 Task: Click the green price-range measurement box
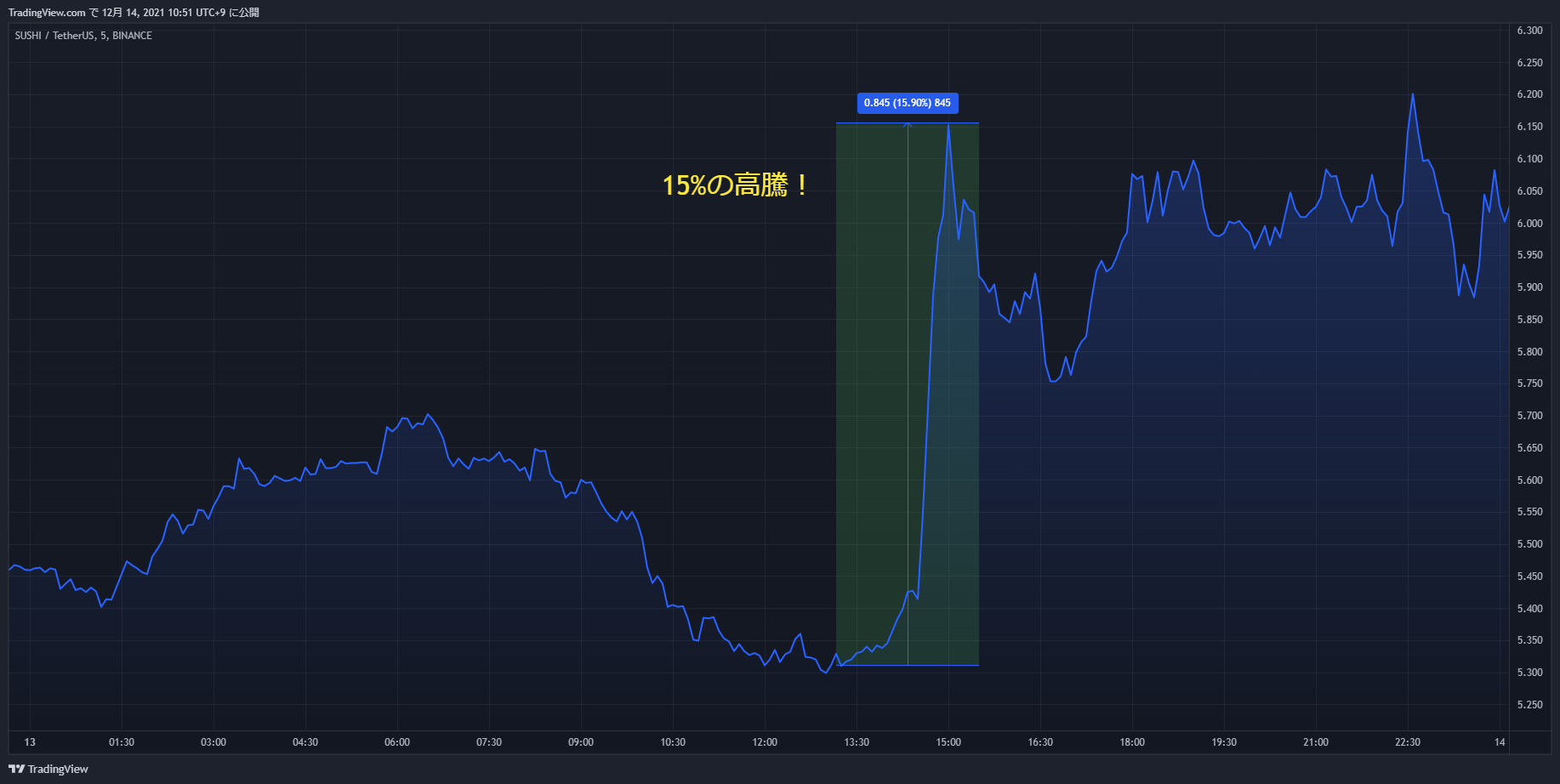(x=908, y=394)
